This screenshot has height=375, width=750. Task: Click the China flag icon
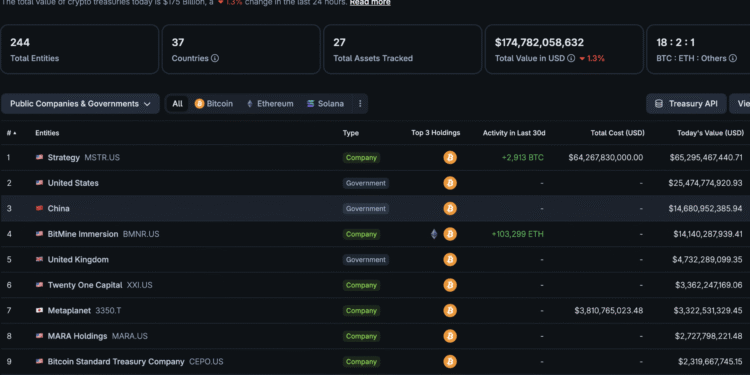click(39, 209)
